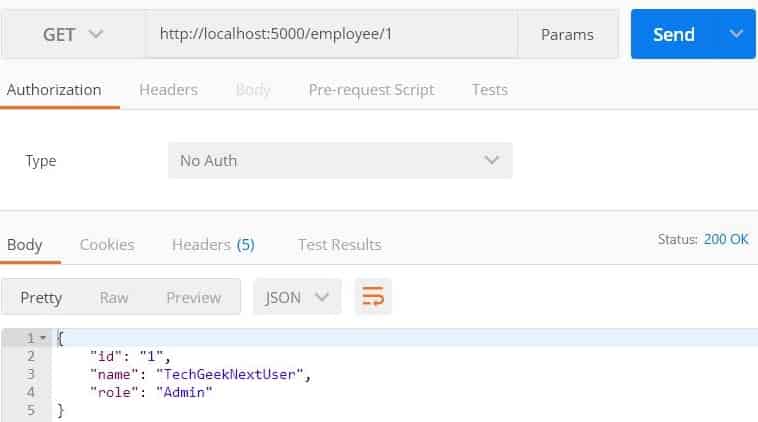The height and width of the screenshot is (422, 758).
Task: Open the Tests tab
Action: pos(490,90)
